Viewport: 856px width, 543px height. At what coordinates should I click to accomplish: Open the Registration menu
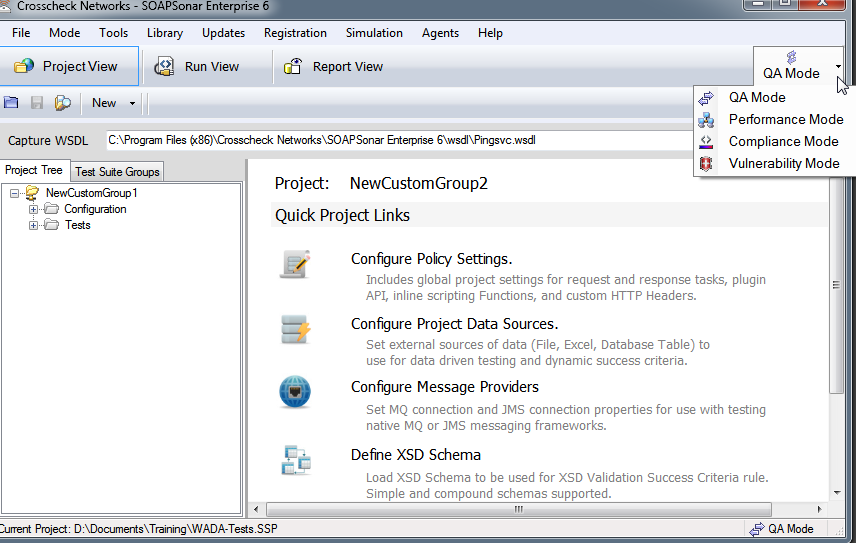(x=295, y=33)
